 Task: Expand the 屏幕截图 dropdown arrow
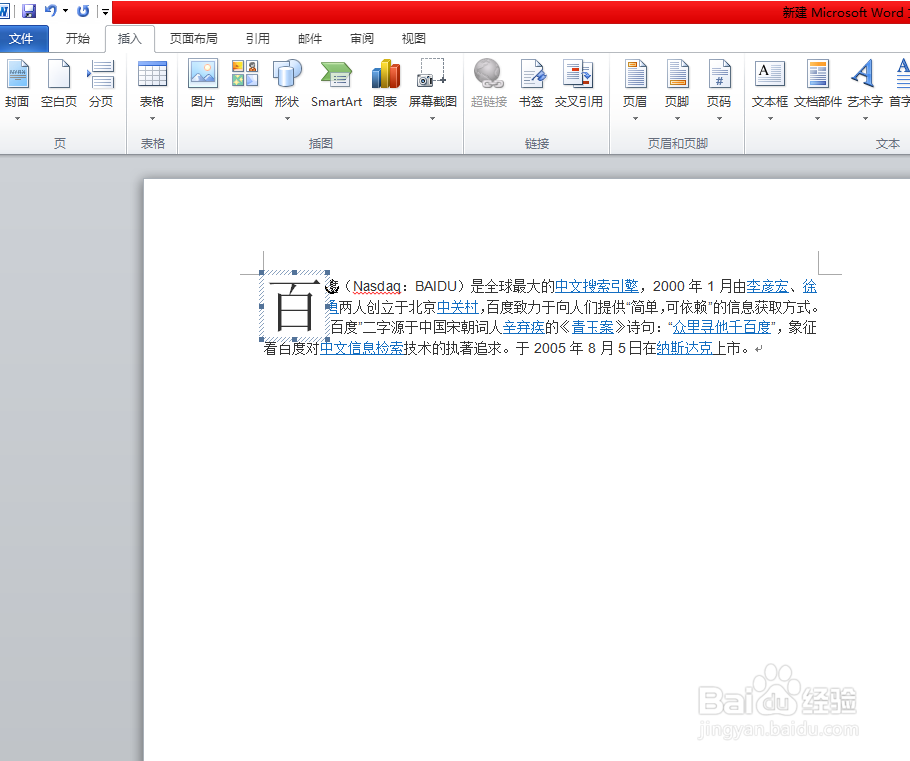click(432, 118)
